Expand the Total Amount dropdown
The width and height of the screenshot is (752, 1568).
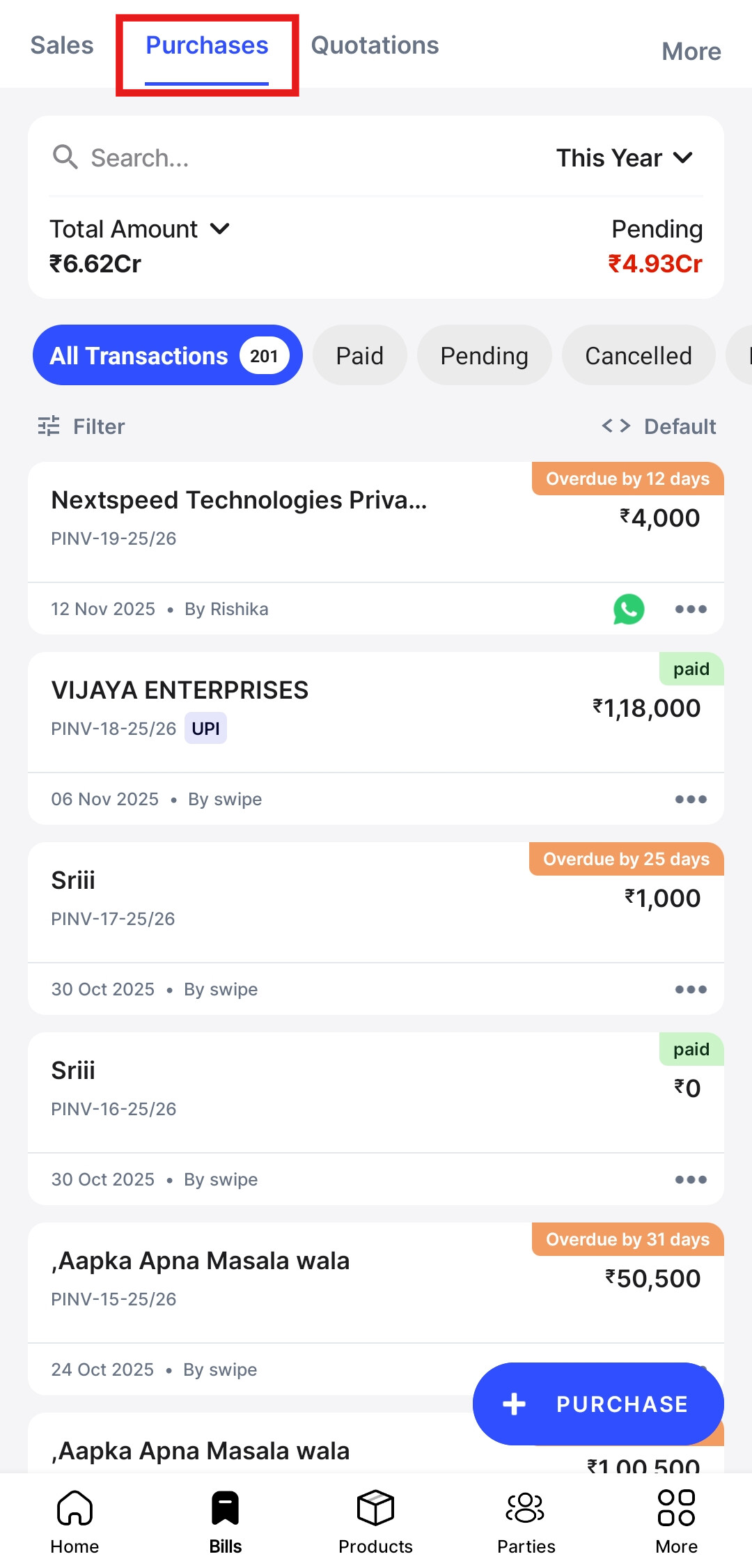139,229
